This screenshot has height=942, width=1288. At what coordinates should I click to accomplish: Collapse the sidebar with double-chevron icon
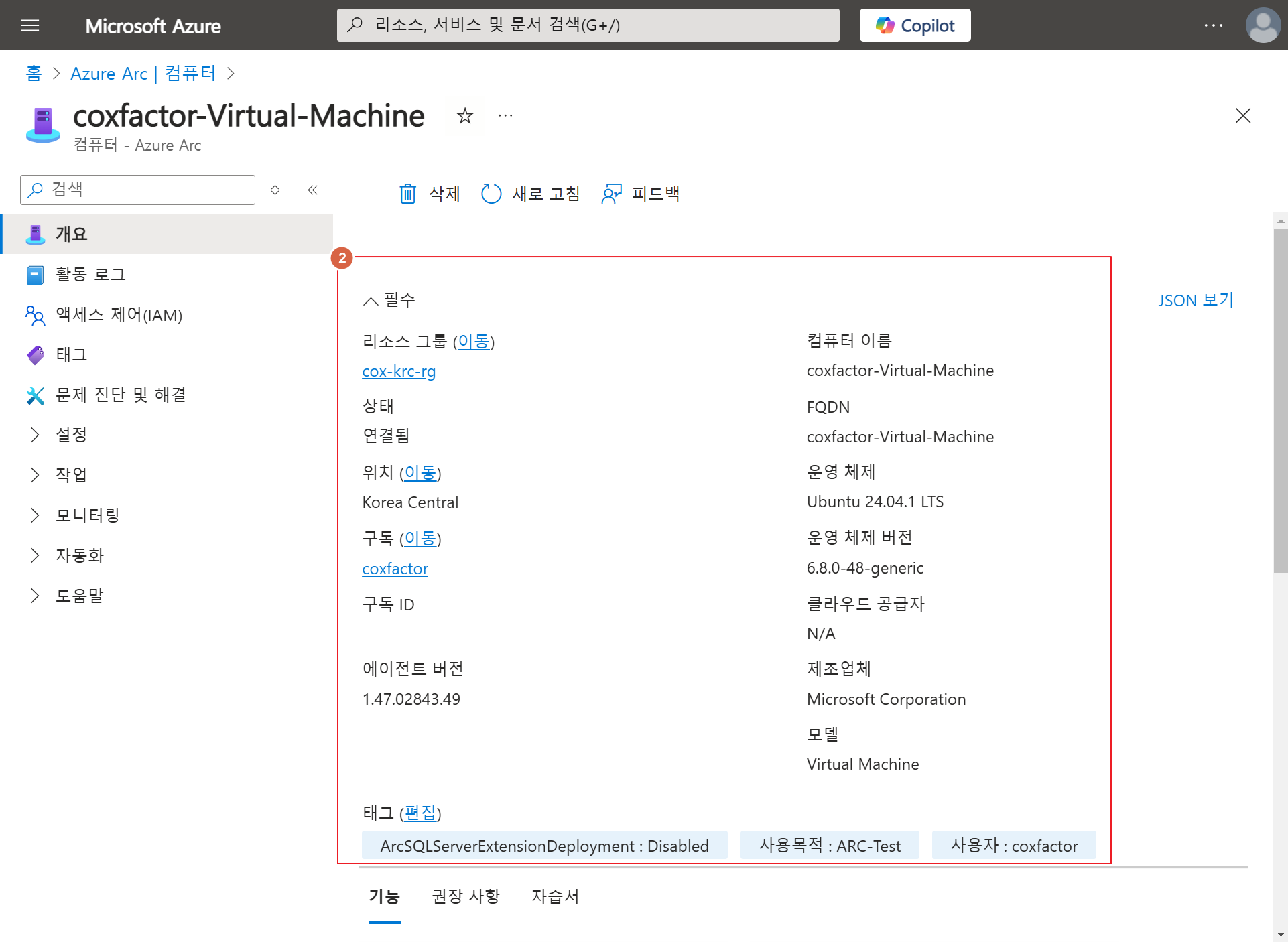[x=312, y=190]
